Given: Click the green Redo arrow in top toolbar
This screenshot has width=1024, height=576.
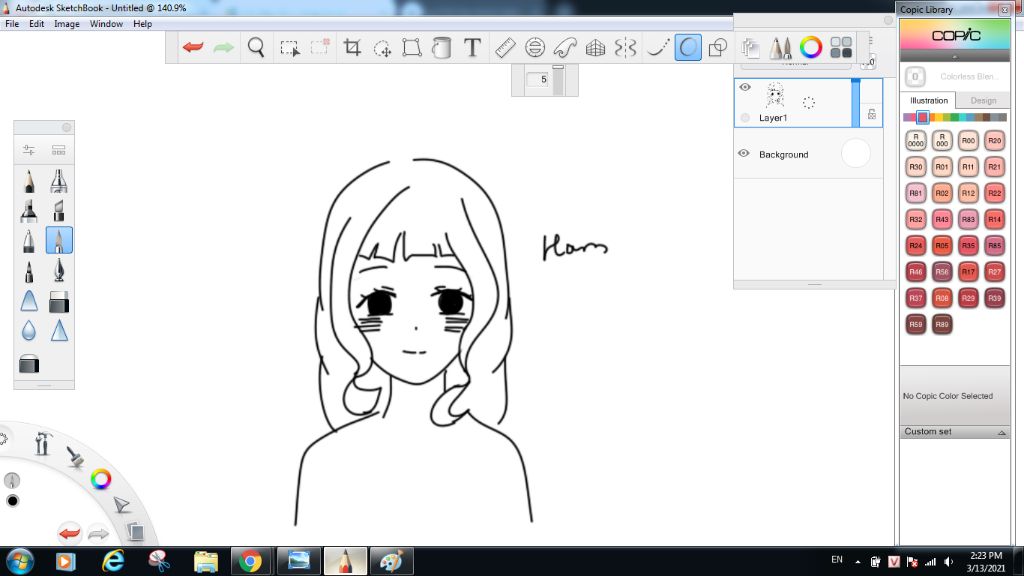Looking at the screenshot, I should click(223, 47).
